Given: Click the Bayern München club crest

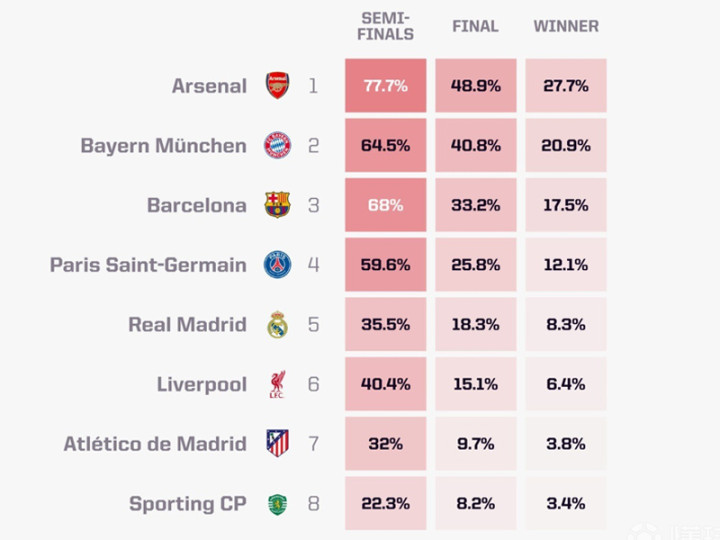Looking at the screenshot, I should [277, 146].
